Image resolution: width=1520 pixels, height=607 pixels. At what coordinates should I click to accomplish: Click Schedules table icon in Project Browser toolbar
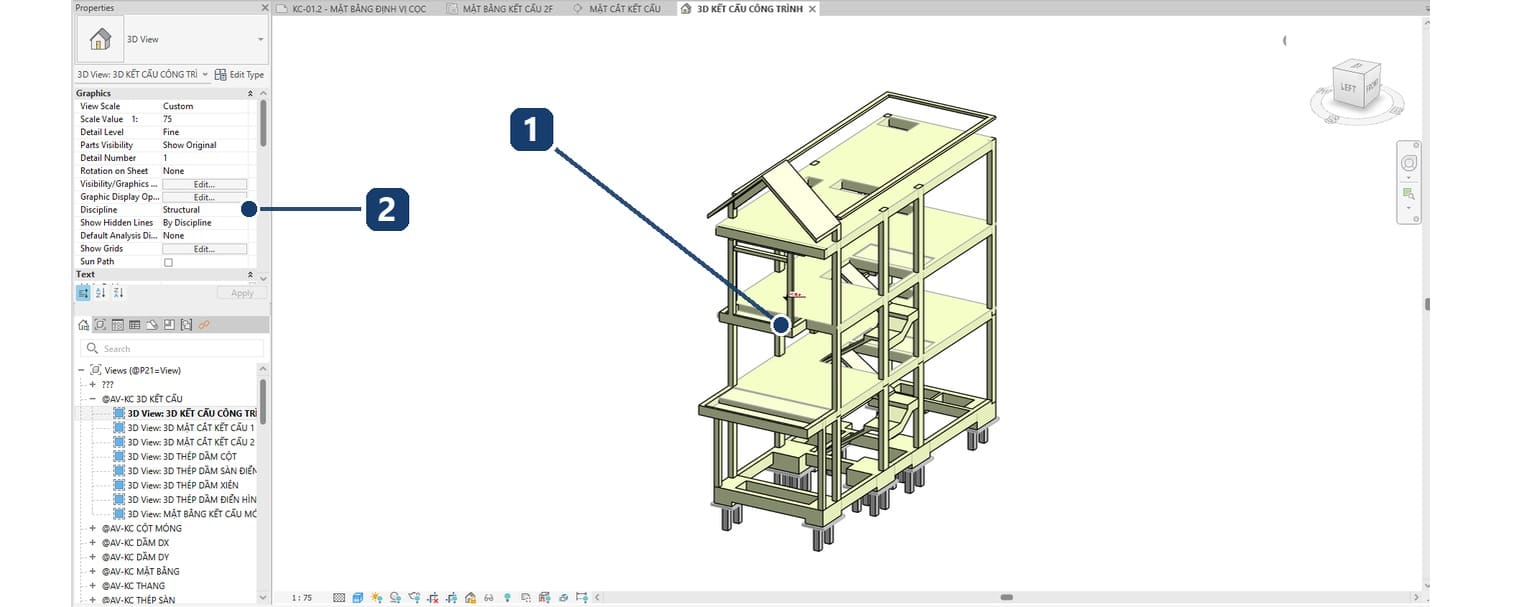134,325
